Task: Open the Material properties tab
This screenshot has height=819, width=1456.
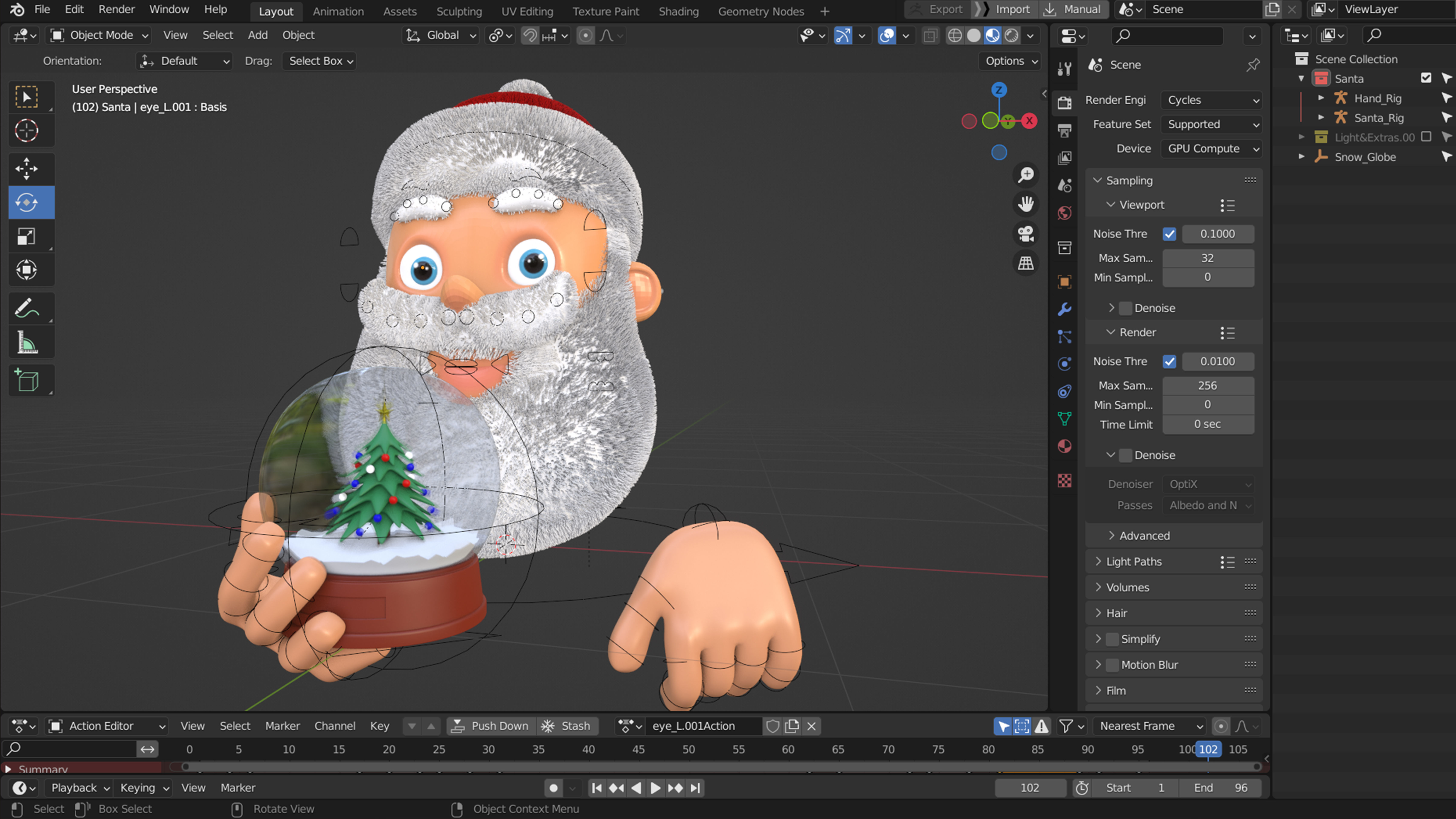Action: click(x=1064, y=447)
